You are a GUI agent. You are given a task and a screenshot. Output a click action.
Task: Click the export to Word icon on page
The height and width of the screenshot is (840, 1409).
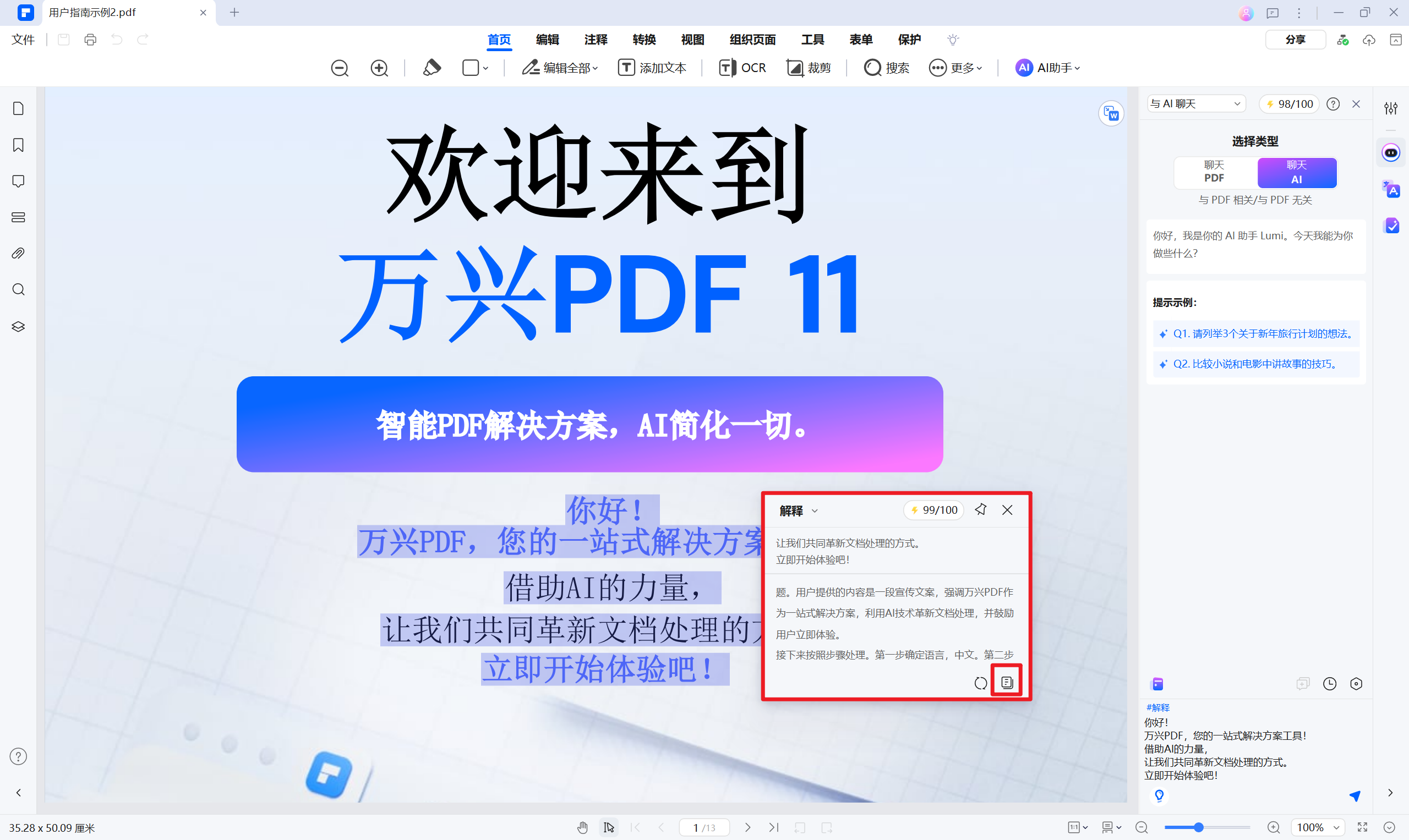(x=1111, y=113)
